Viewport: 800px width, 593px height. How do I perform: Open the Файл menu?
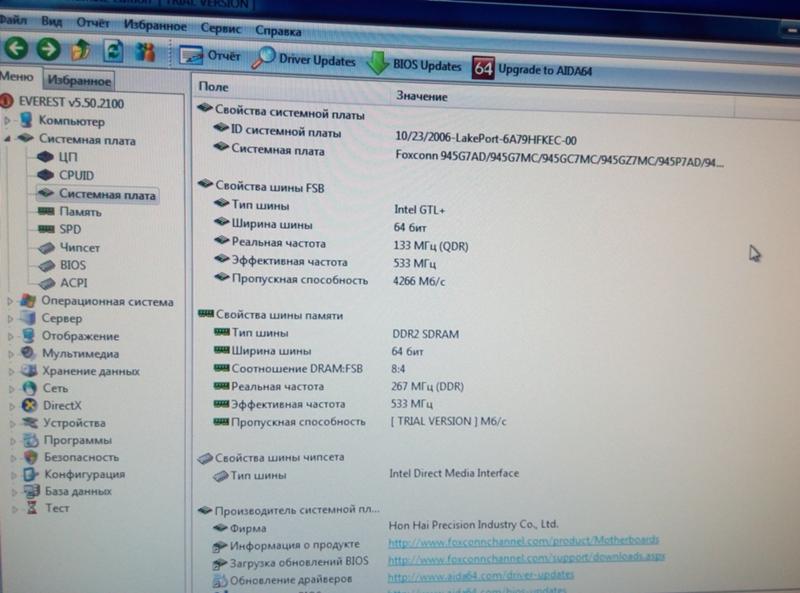click(x=13, y=20)
